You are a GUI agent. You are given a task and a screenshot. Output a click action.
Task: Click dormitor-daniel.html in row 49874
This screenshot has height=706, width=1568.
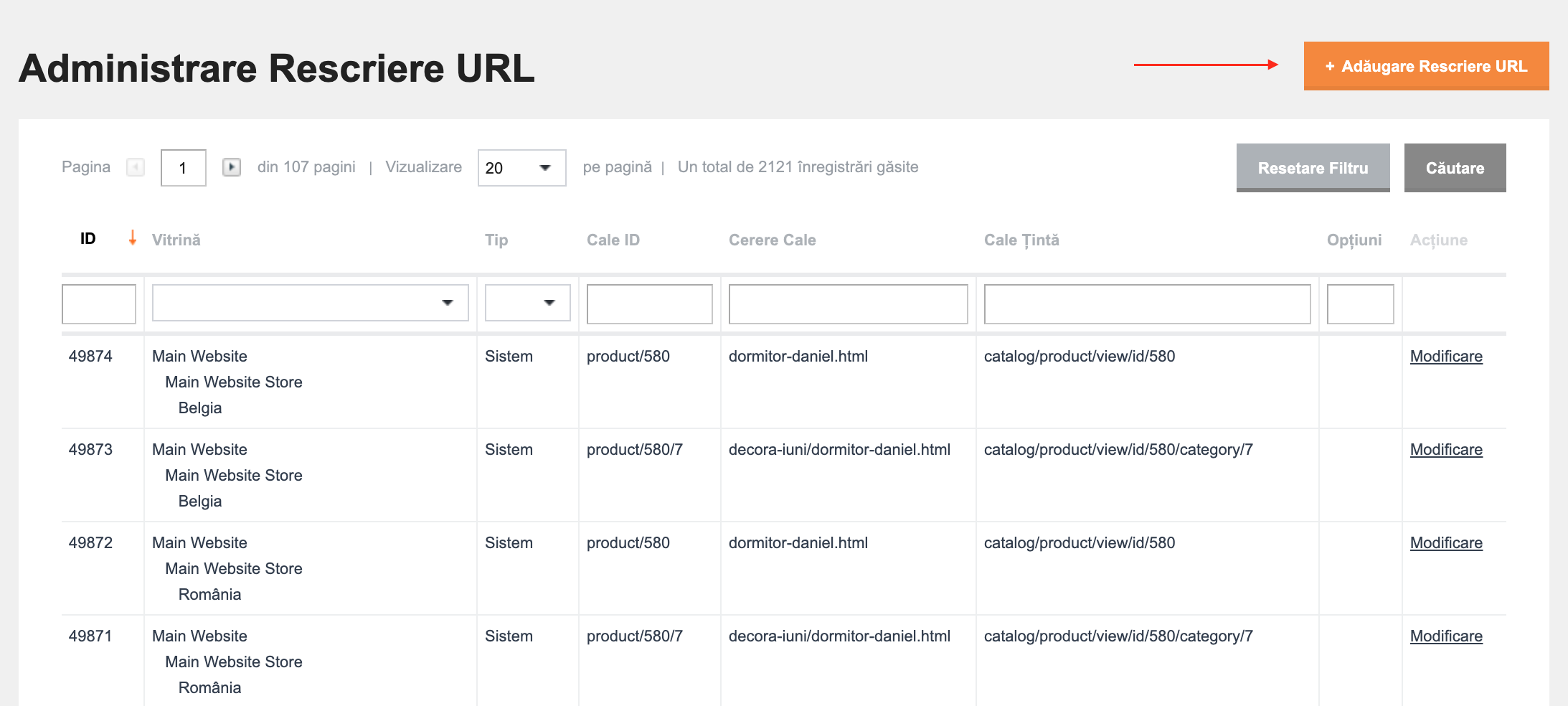coord(798,357)
